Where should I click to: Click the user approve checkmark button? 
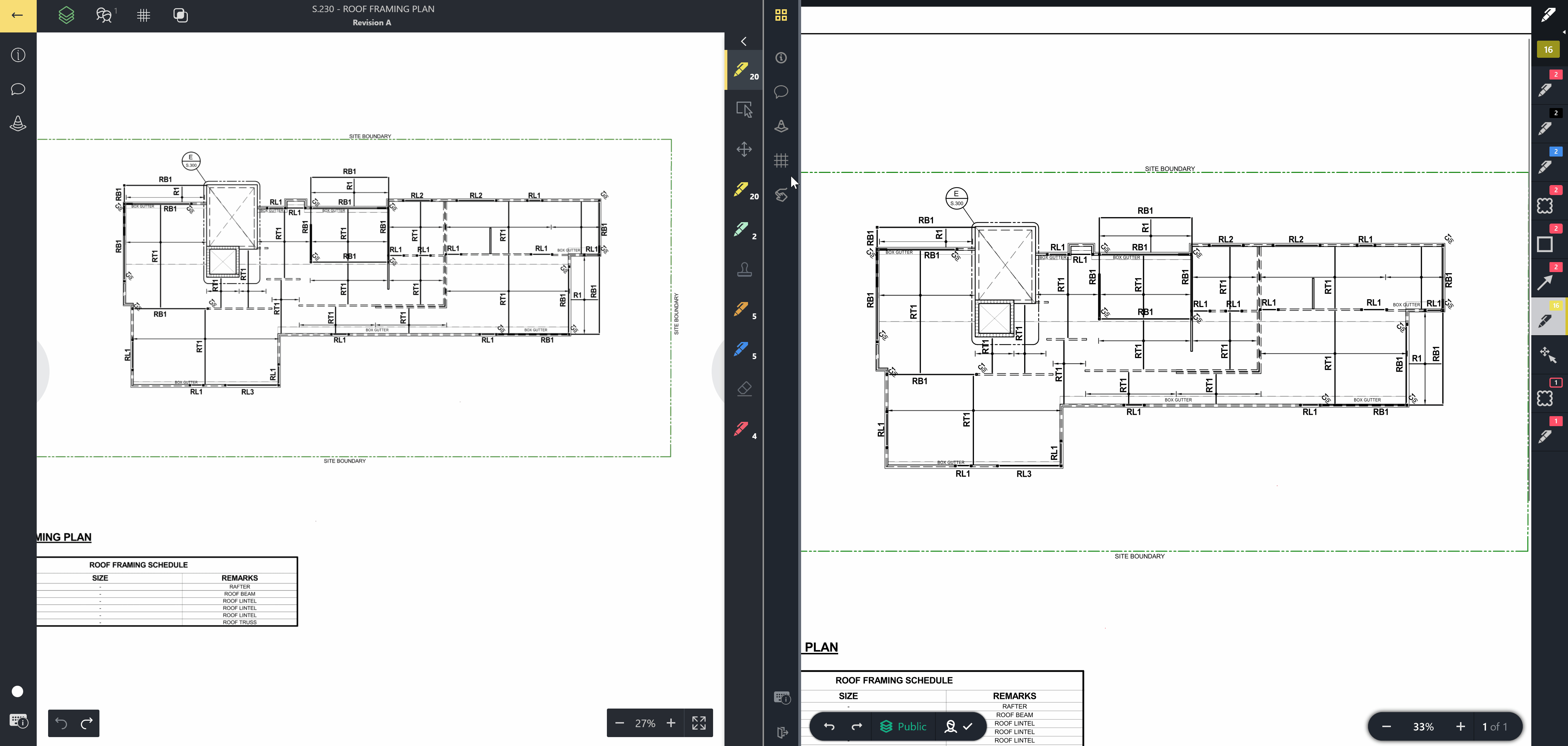959,726
